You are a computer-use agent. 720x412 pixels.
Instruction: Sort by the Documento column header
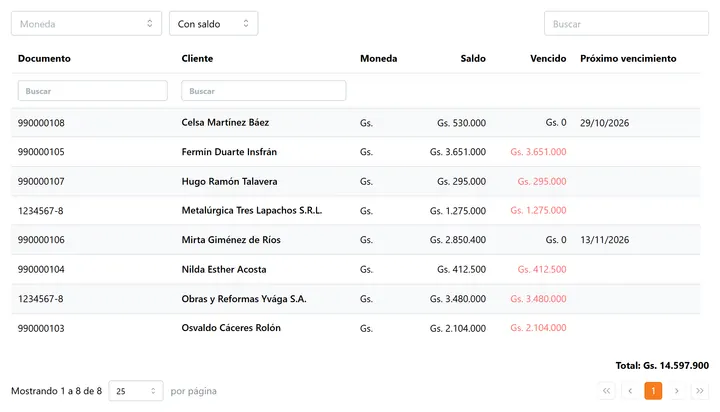point(44,58)
